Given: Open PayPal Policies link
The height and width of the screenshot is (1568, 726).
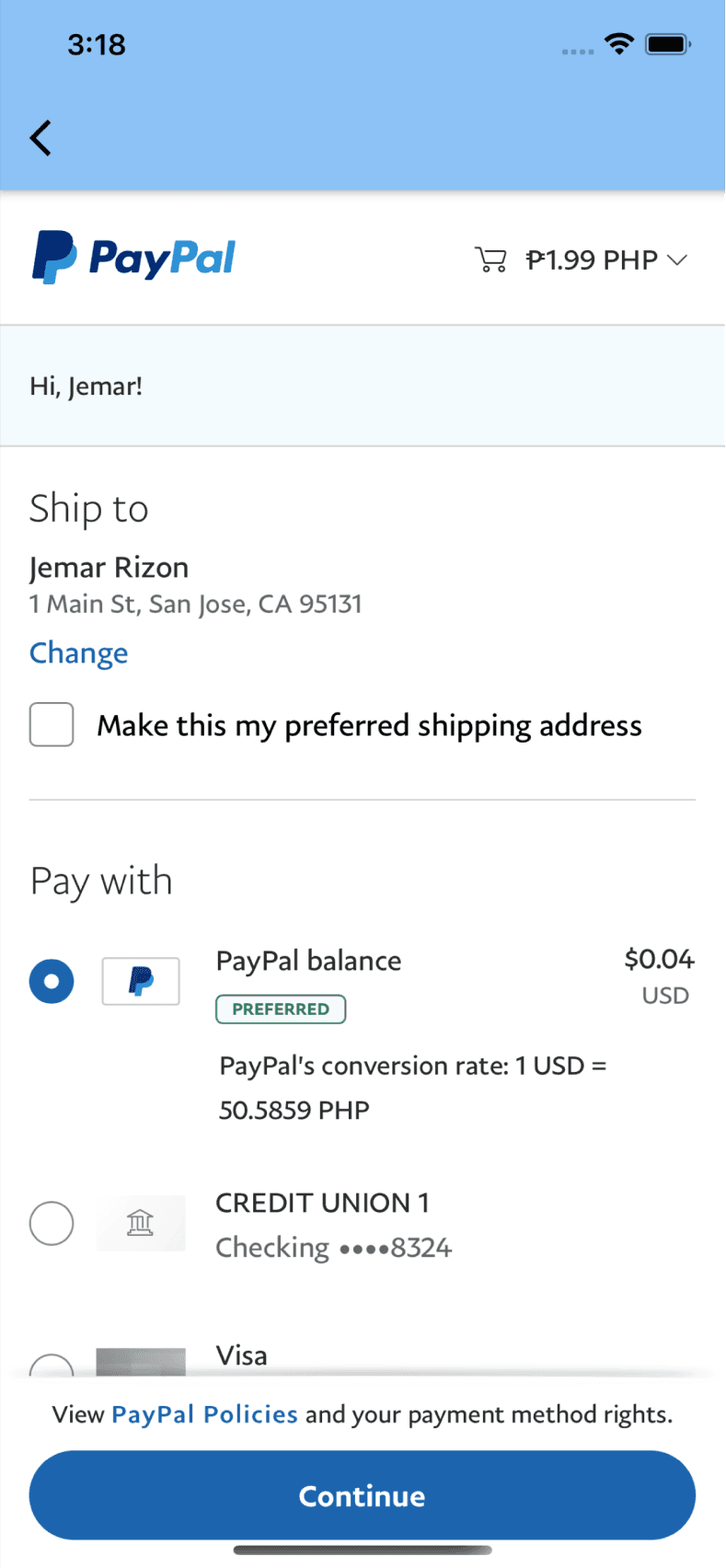Looking at the screenshot, I should tap(204, 1414).
